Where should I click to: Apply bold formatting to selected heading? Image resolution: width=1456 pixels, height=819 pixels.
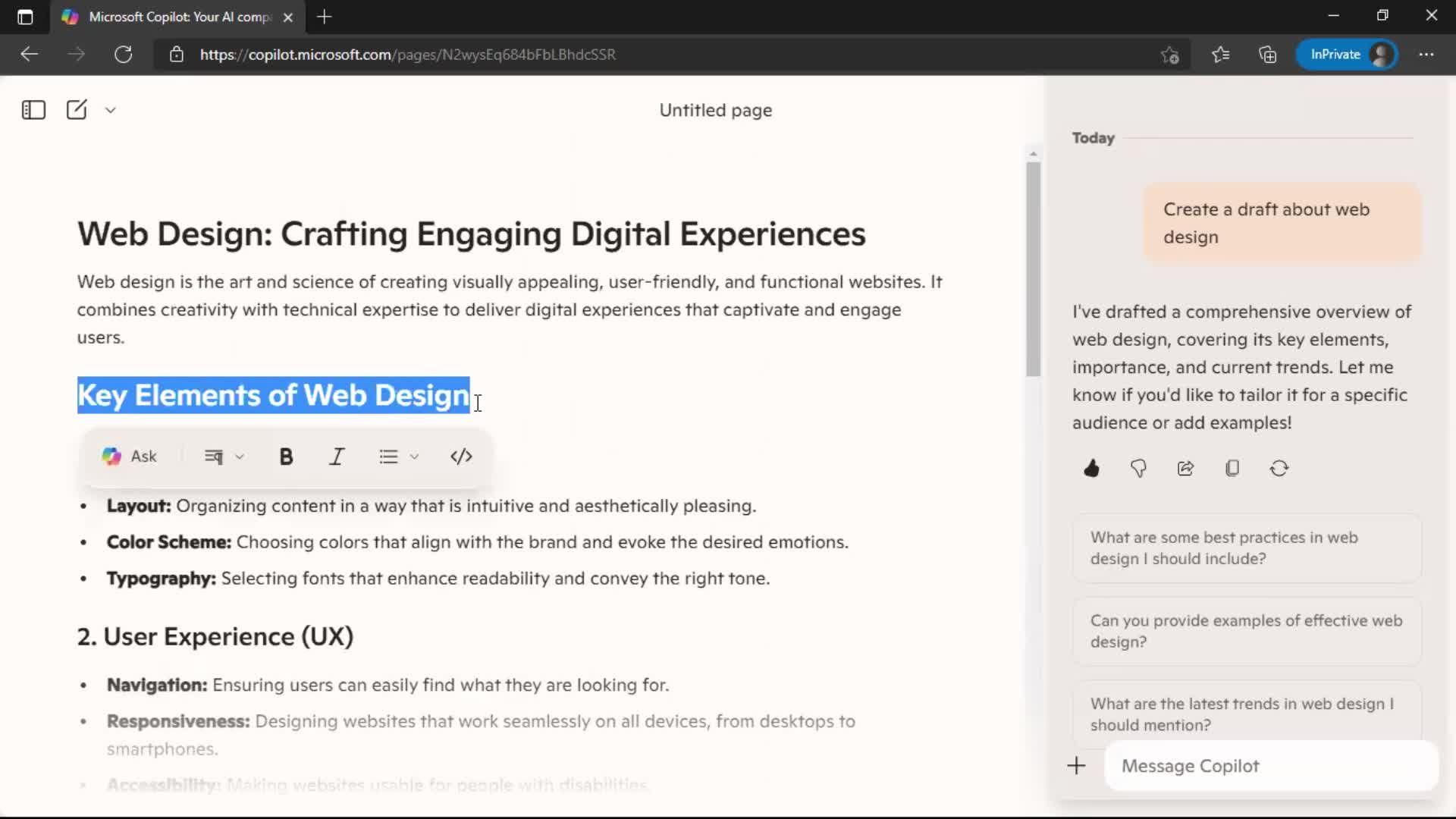pyautogui.click(x=286, y=457)
